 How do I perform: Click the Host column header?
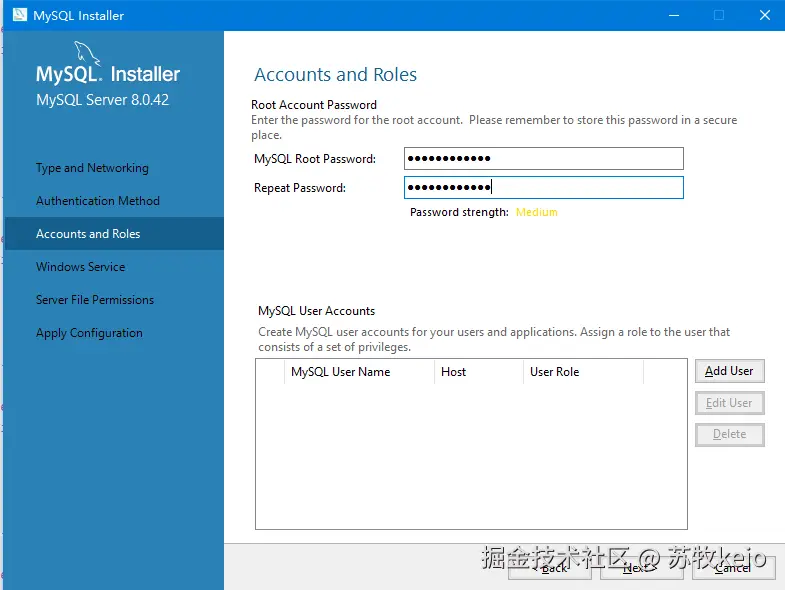pyautogui.click(x=479, y=372)
